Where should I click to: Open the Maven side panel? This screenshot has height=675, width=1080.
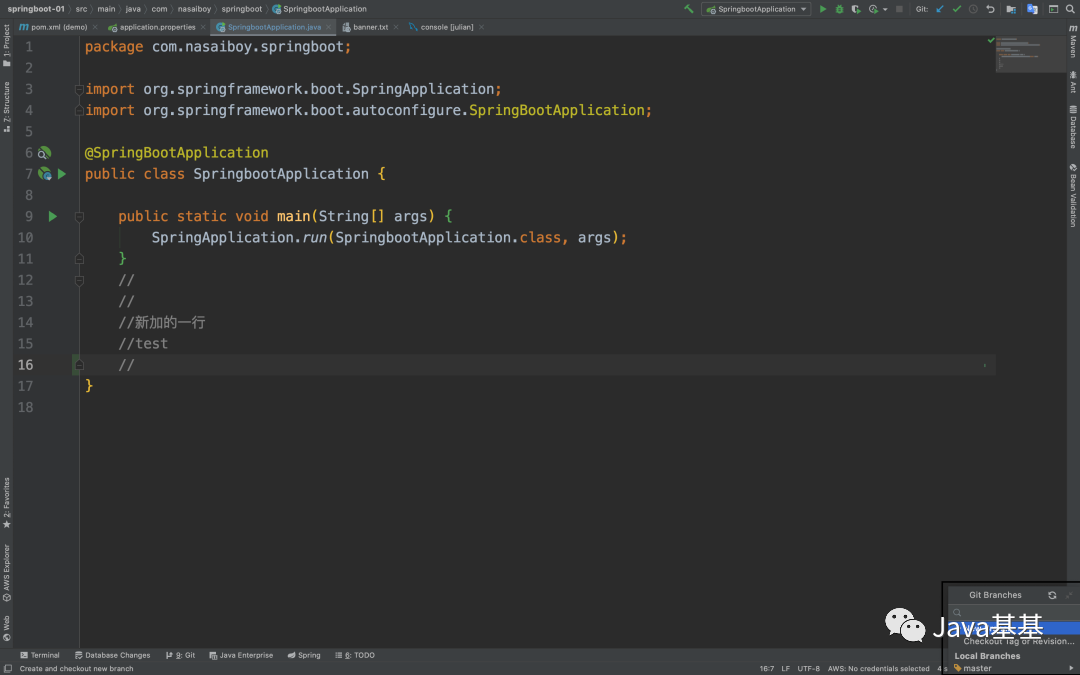1073,41
